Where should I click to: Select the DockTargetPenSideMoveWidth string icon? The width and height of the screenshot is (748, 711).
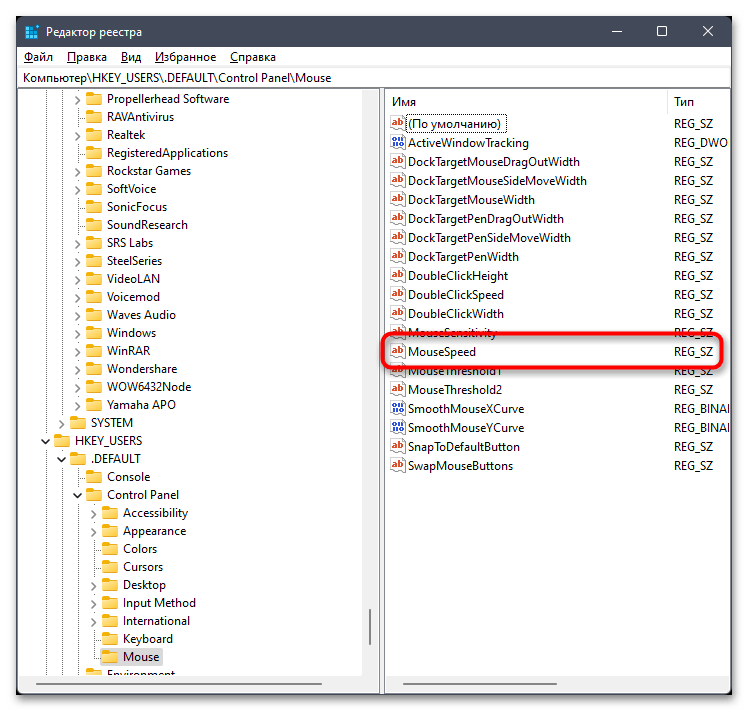point(397,237)
